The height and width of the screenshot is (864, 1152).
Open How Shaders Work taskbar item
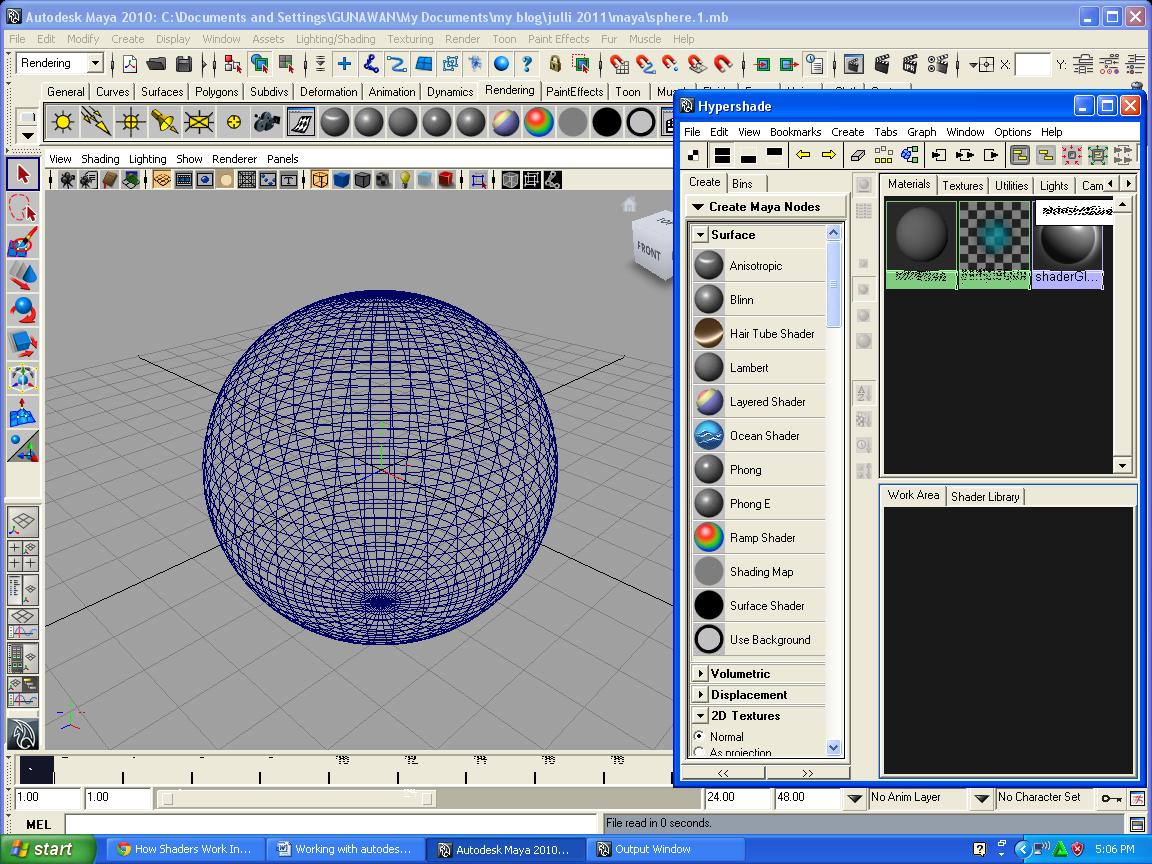185,849
